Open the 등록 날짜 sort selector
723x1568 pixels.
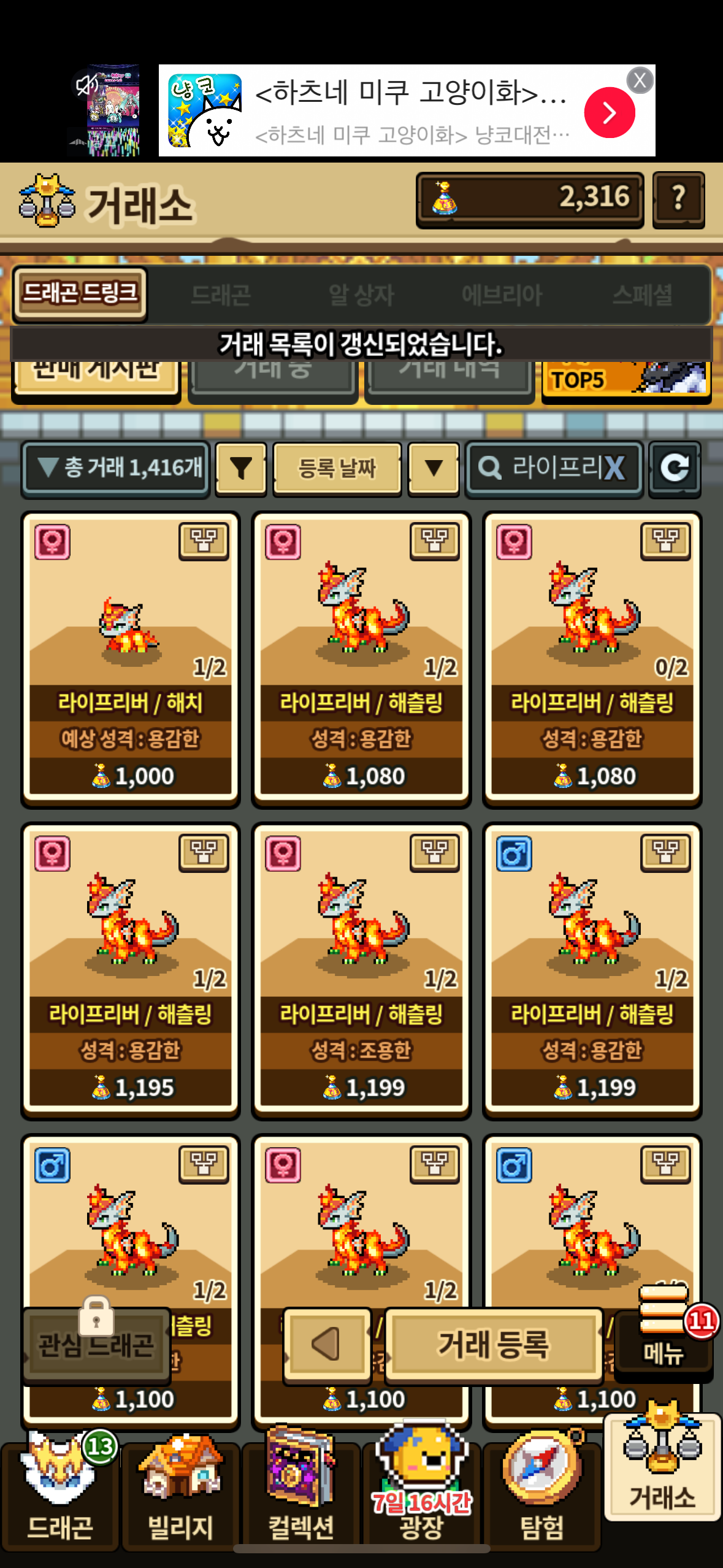point(337,469)
